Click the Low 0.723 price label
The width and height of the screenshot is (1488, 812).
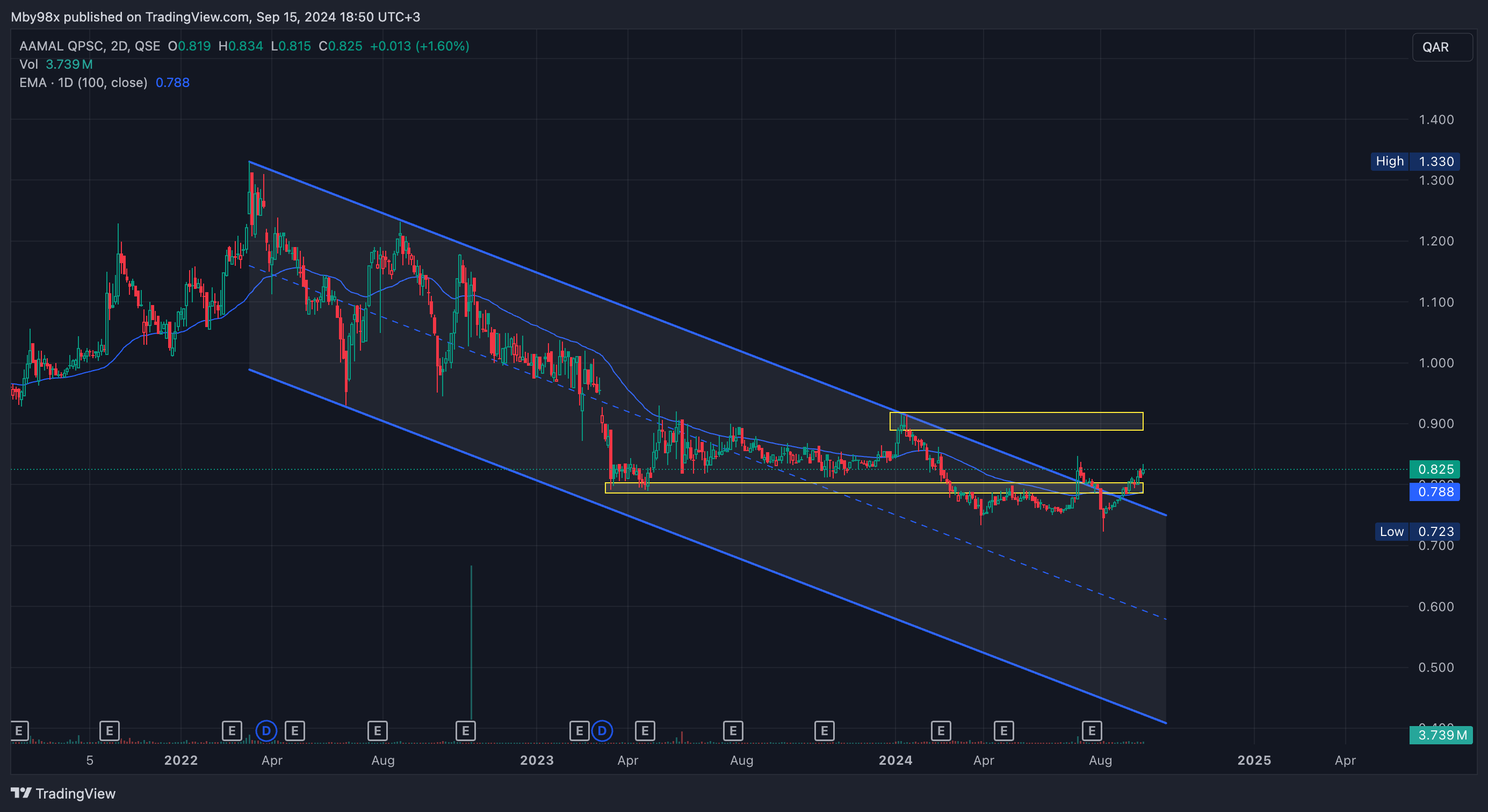point(1418,531)
